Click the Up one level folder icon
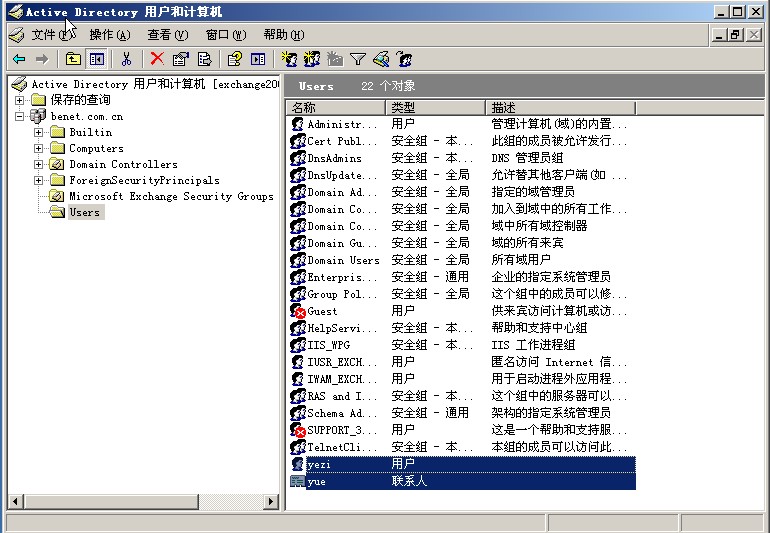This screenshot has height=533, width=770. tap(73, 59)
